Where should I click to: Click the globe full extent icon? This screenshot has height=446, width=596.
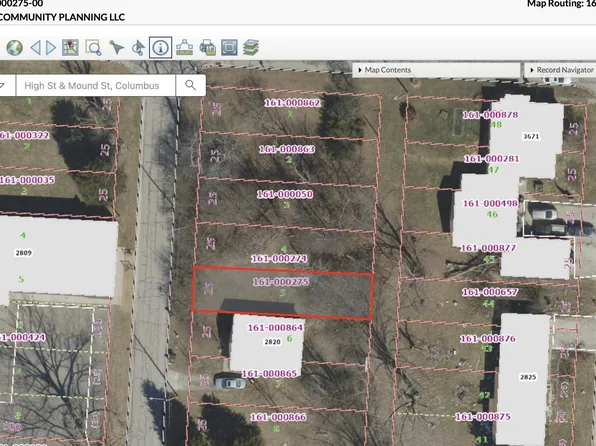(x=15, y=48)
